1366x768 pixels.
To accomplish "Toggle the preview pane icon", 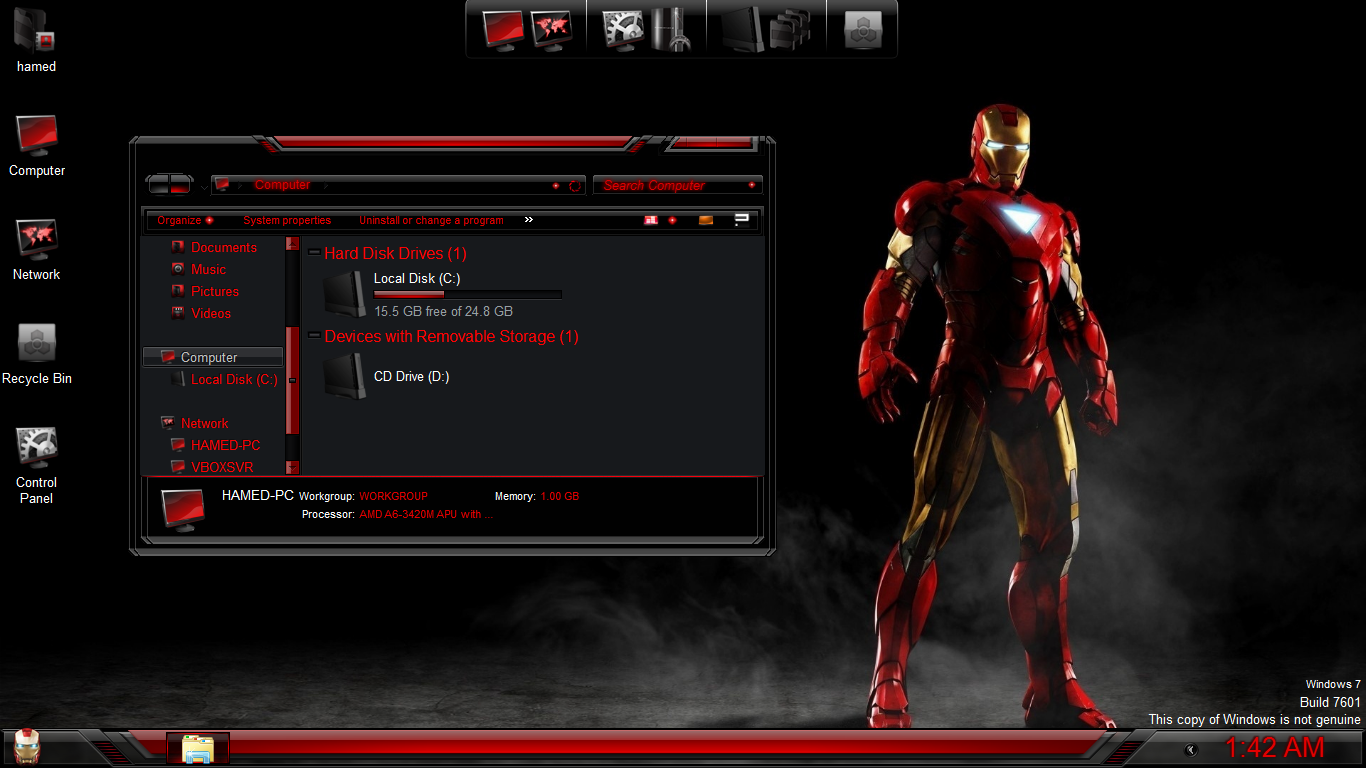I will click(706, 220).
